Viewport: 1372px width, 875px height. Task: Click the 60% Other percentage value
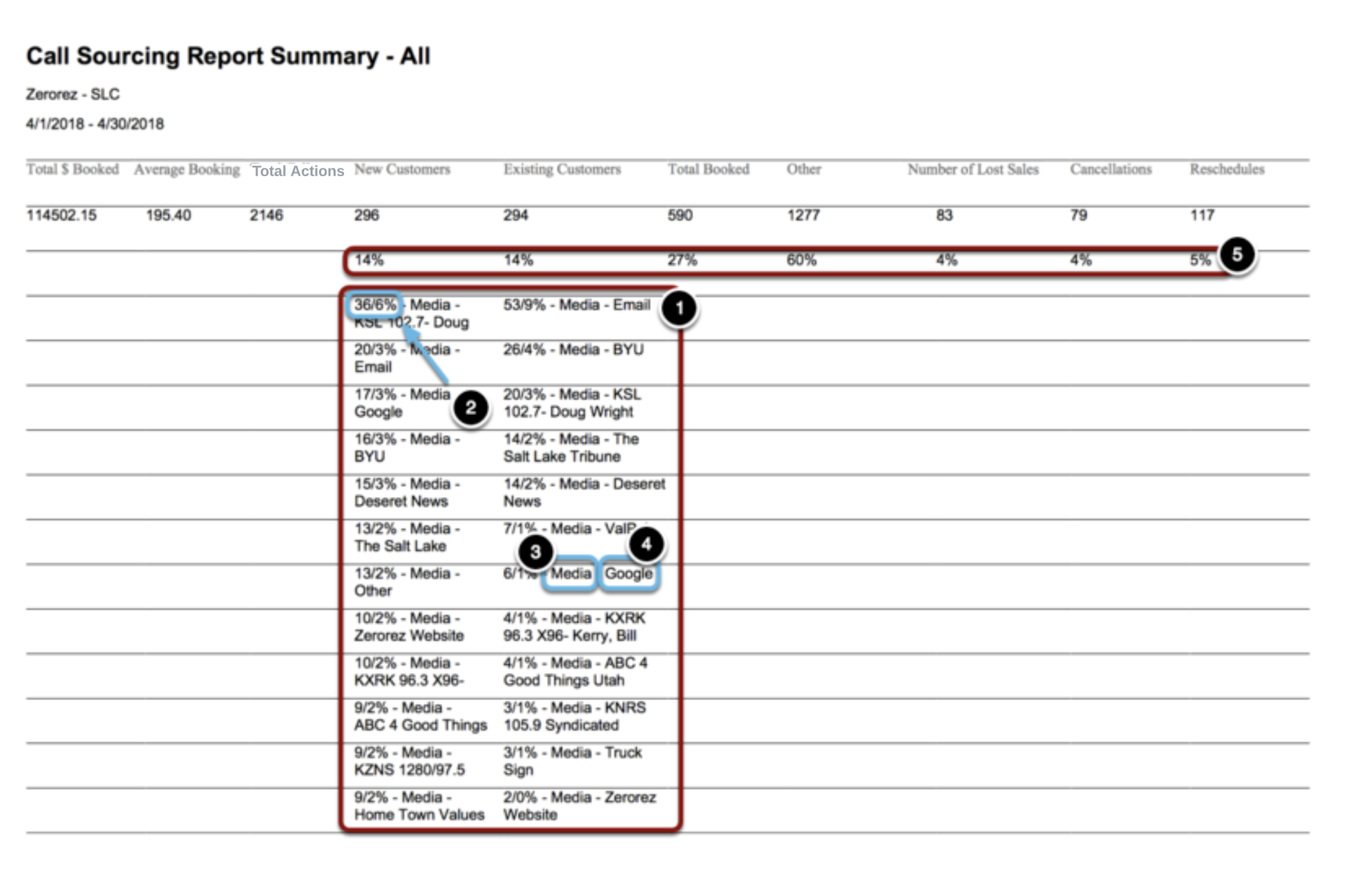[801, 260]
